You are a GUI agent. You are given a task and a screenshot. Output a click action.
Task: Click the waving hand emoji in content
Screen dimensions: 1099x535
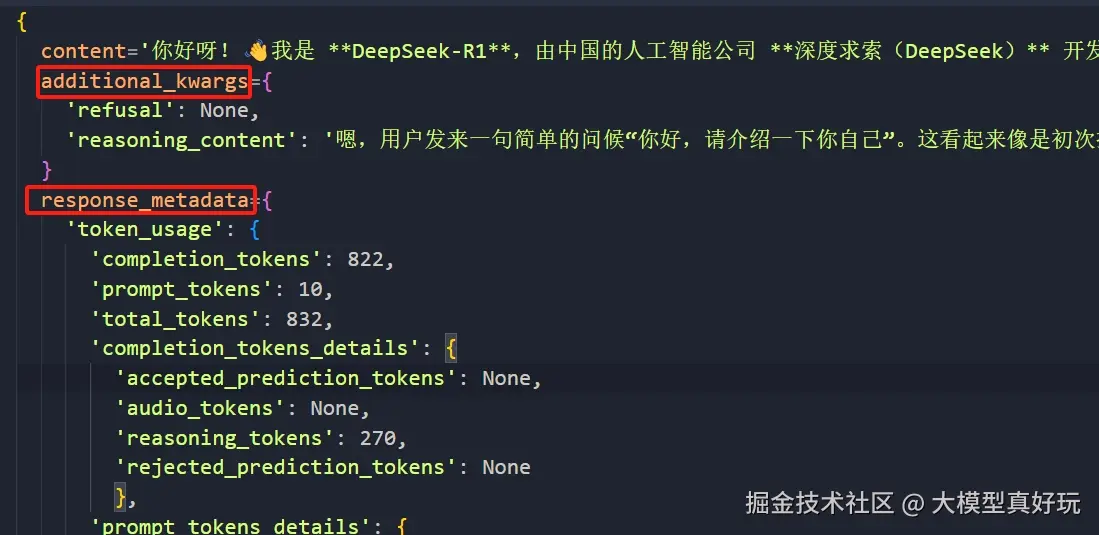click(257, 51)
